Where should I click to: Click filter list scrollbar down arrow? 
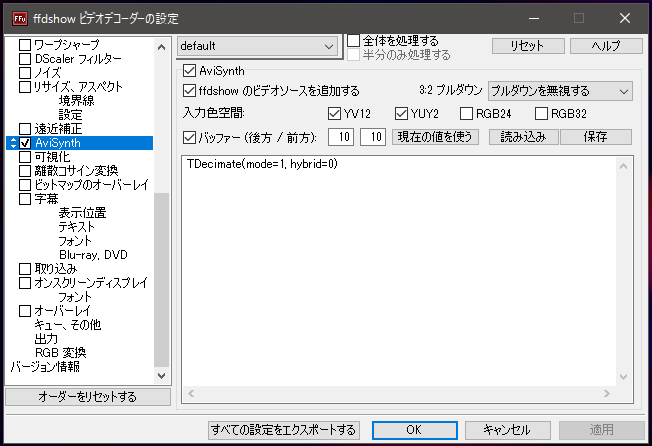(x=161, y=376)
